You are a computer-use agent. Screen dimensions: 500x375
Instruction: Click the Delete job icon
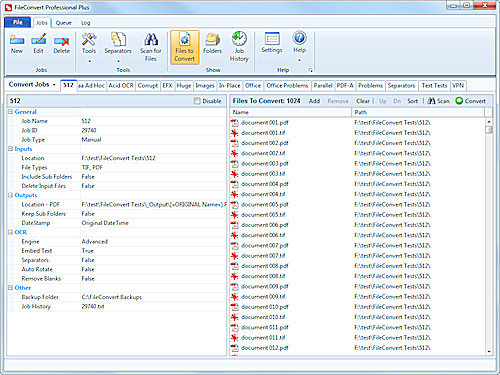tap(61, 40)
